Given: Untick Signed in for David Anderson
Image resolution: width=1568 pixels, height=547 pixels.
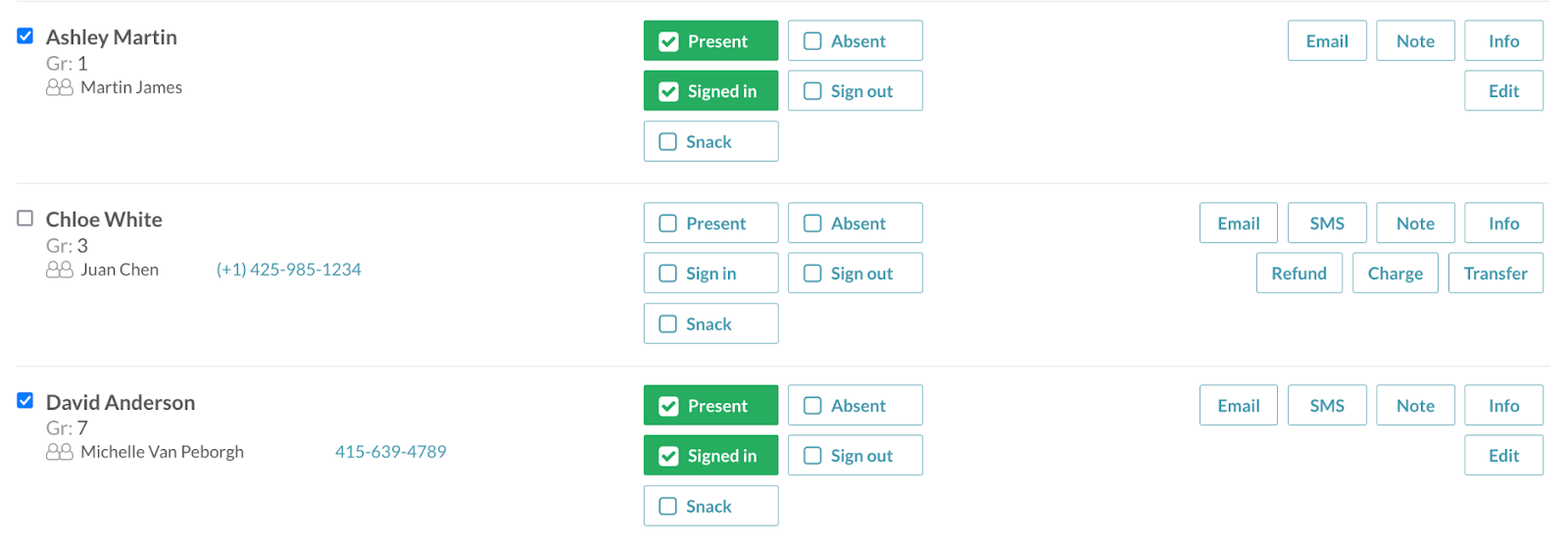Looking at the screenshot, I should pos(710,456).
